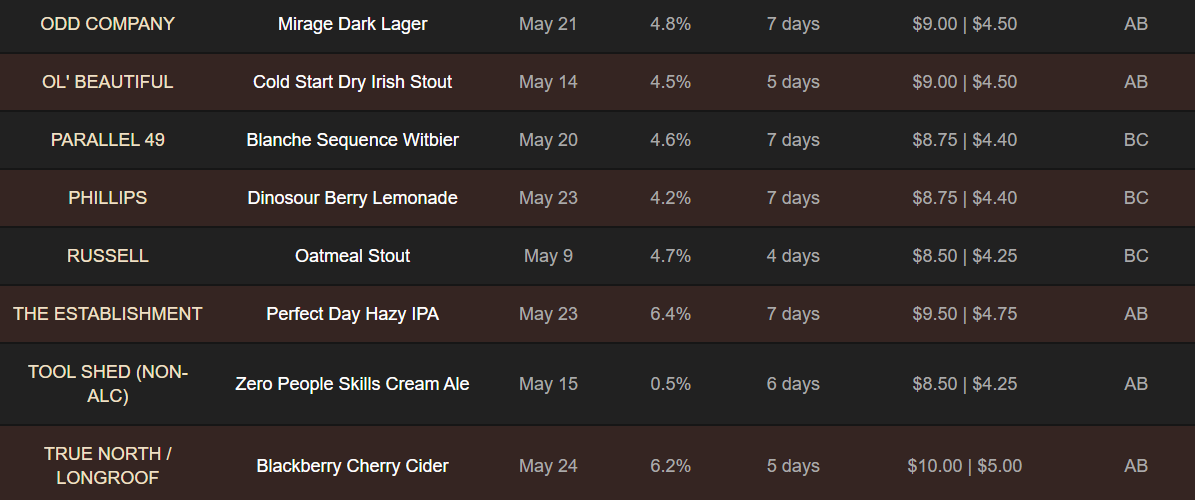Select Zero People Skills Cream Ale
Screen dimensions: 1195x500
click(352, 384)
